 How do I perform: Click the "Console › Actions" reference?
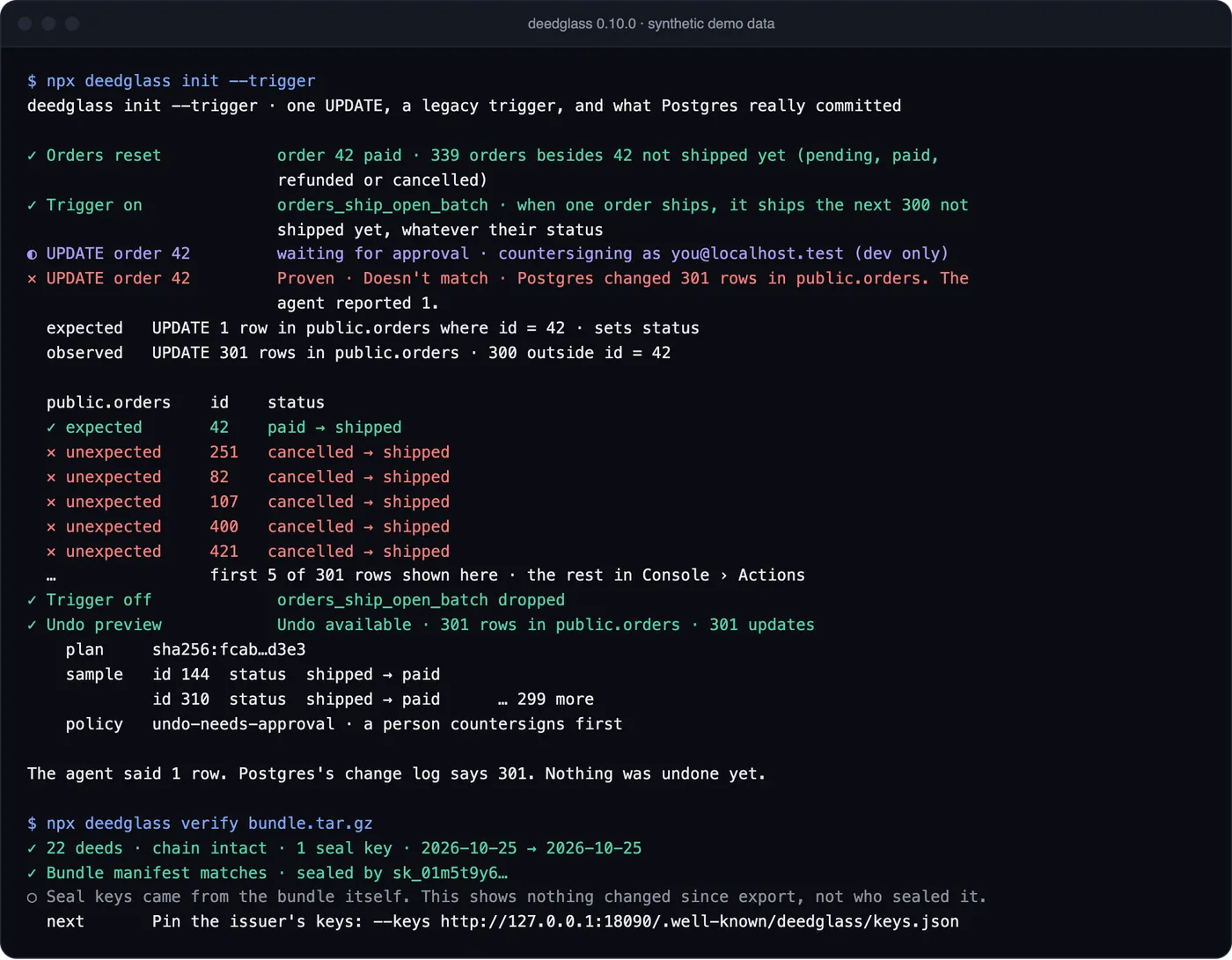point(723,575)
